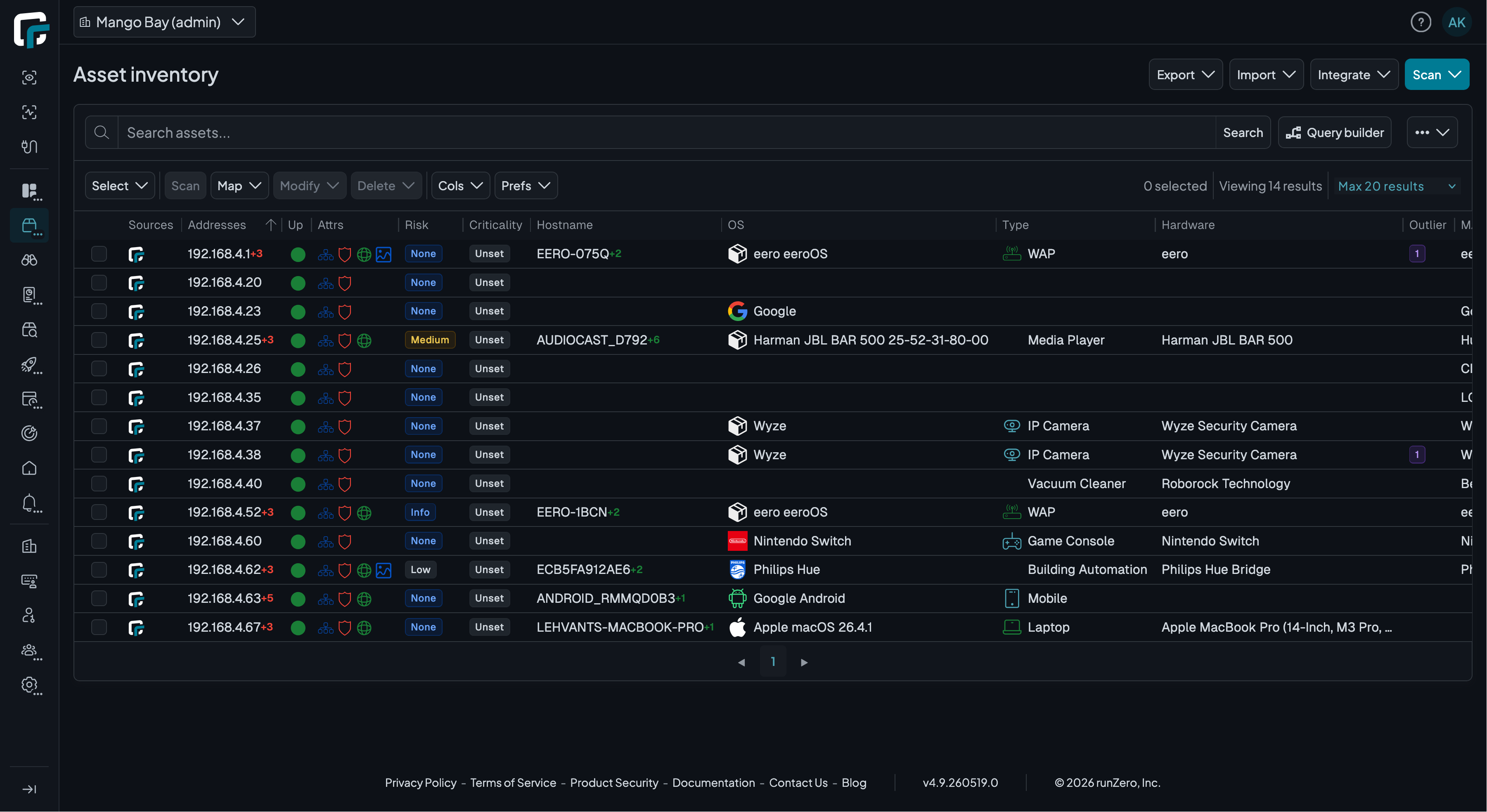Open the three-dots more options dropdown
Screen dimensions: 1487x812
point(1432,133)
